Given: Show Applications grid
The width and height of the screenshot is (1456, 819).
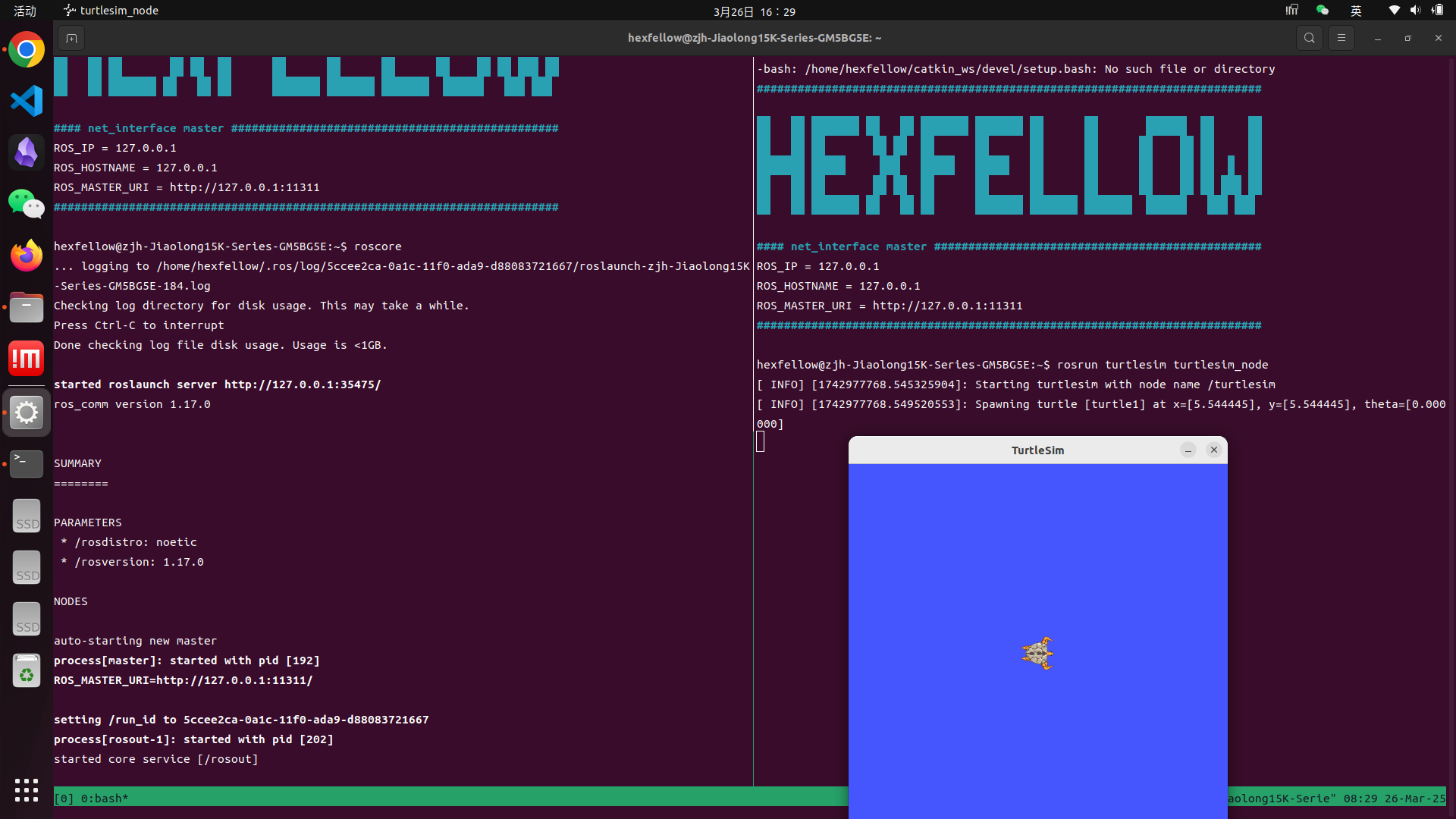Looking at the screenshot, I should (27, 790).
